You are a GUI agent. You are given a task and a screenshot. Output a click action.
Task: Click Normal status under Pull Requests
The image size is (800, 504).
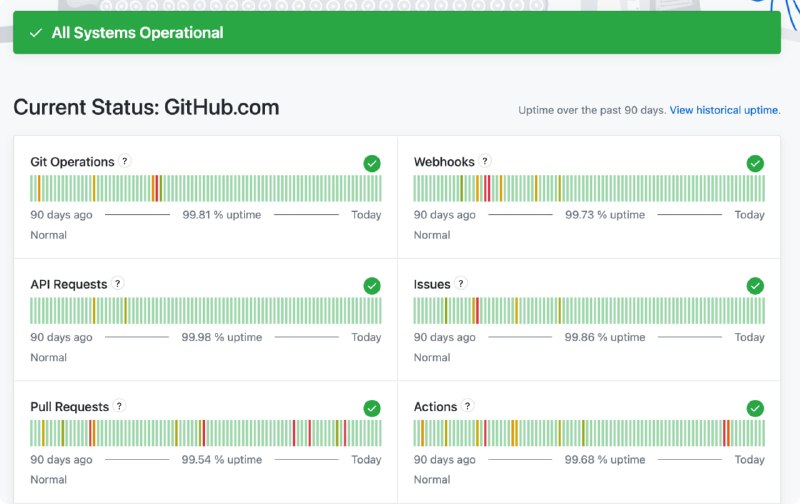(x=48, y=480)
